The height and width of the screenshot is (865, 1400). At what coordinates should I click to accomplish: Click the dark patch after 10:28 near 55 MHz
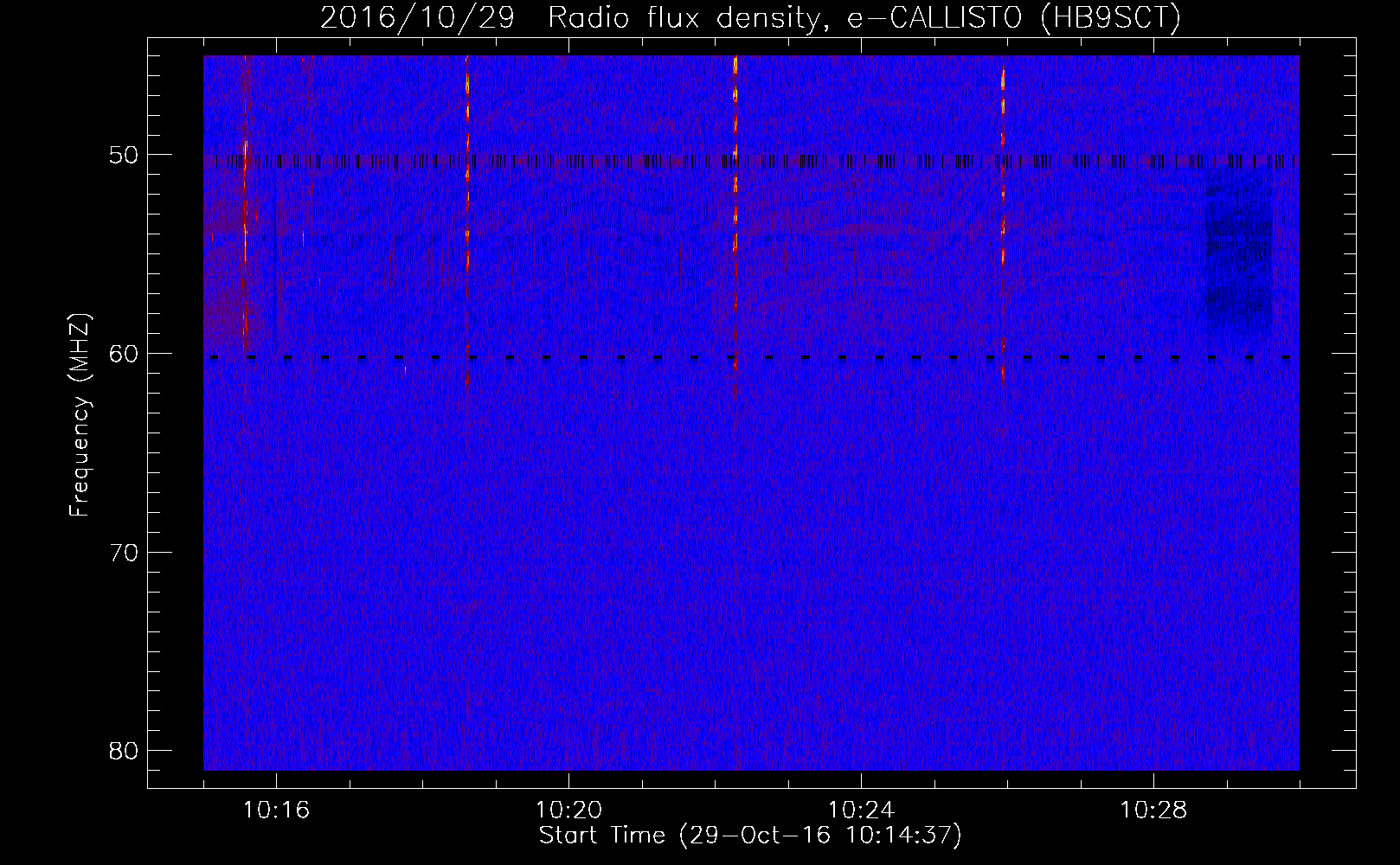(x=1239, y=253)
